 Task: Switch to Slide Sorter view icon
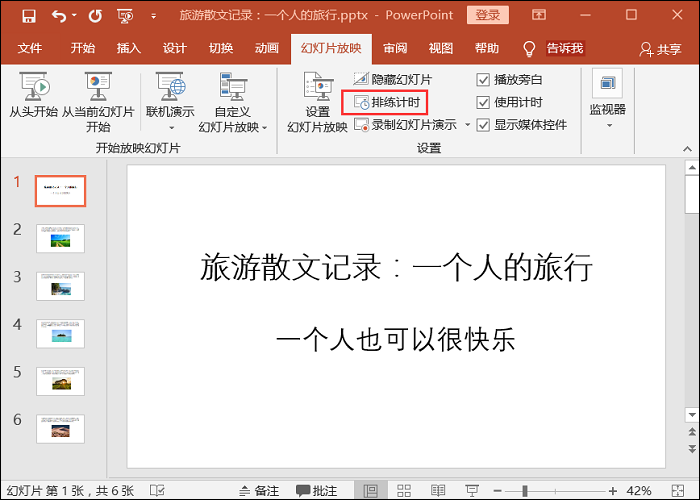(x=404, y=491)
